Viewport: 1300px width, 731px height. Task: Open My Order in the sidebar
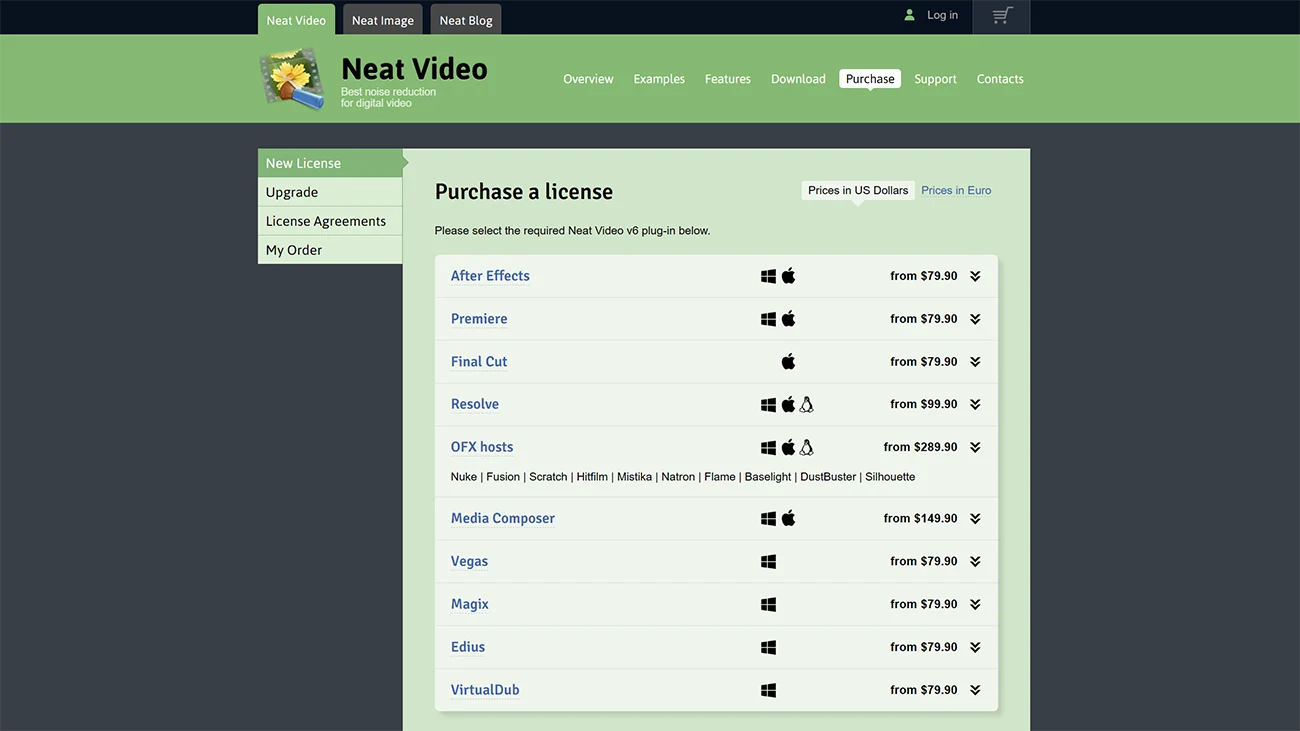click(x=330, y=250)
